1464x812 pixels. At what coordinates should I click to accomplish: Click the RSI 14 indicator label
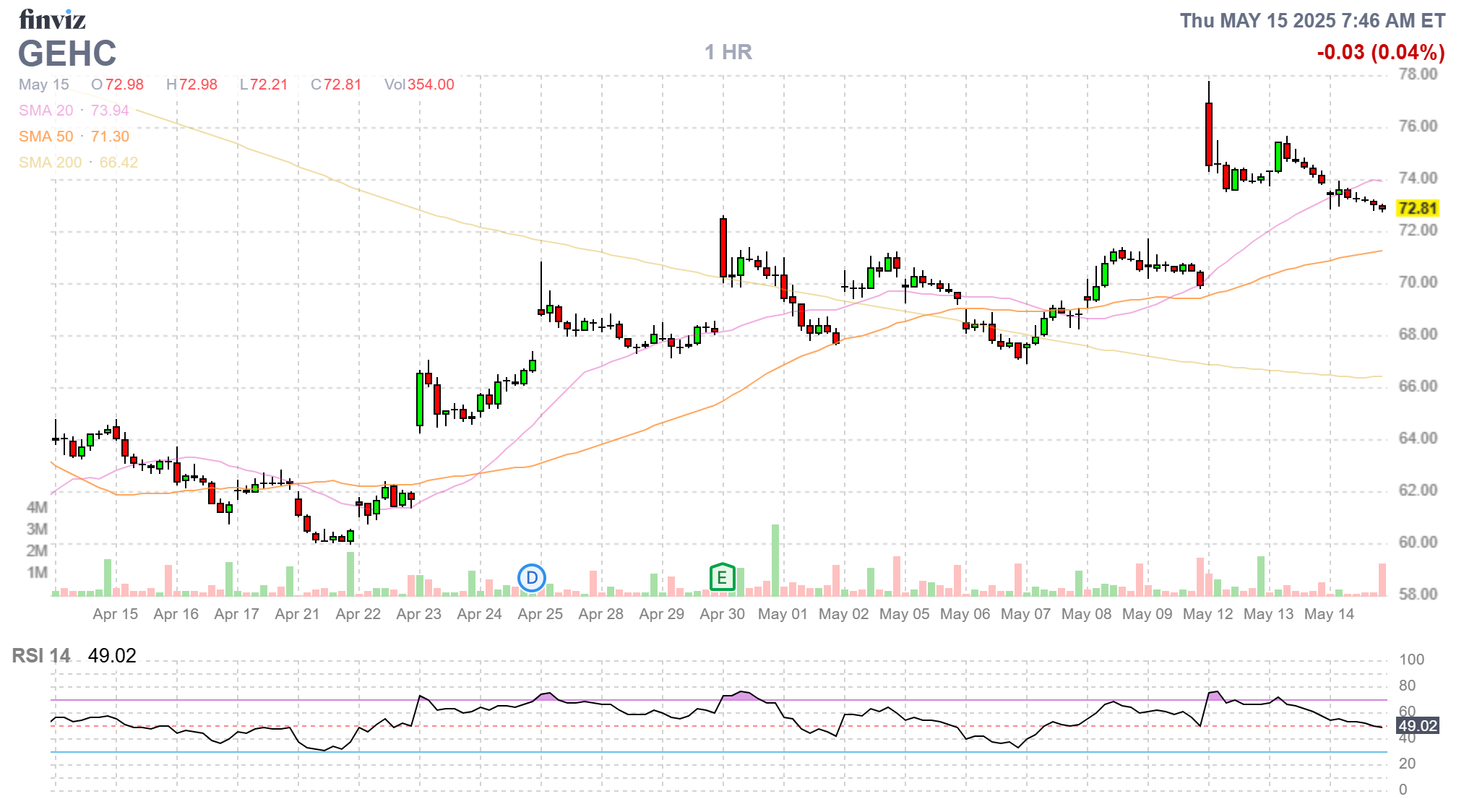[x=41, y=656]
